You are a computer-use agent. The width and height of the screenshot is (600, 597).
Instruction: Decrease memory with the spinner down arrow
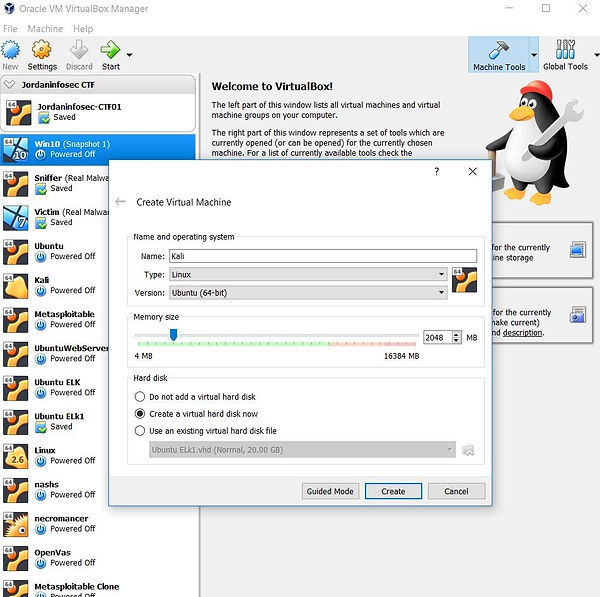click(456, 340)
